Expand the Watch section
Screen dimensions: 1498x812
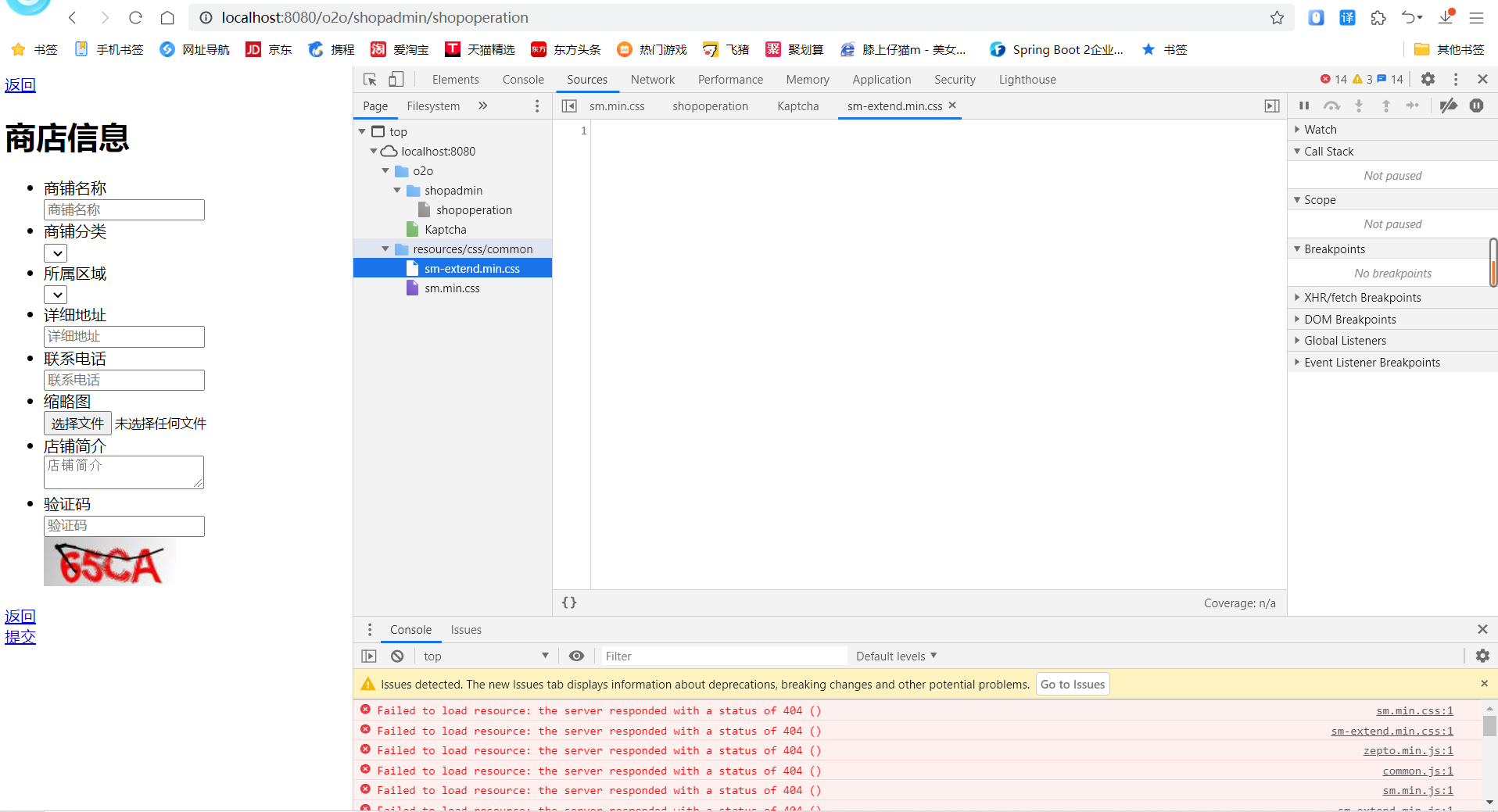click(1297, 129)
